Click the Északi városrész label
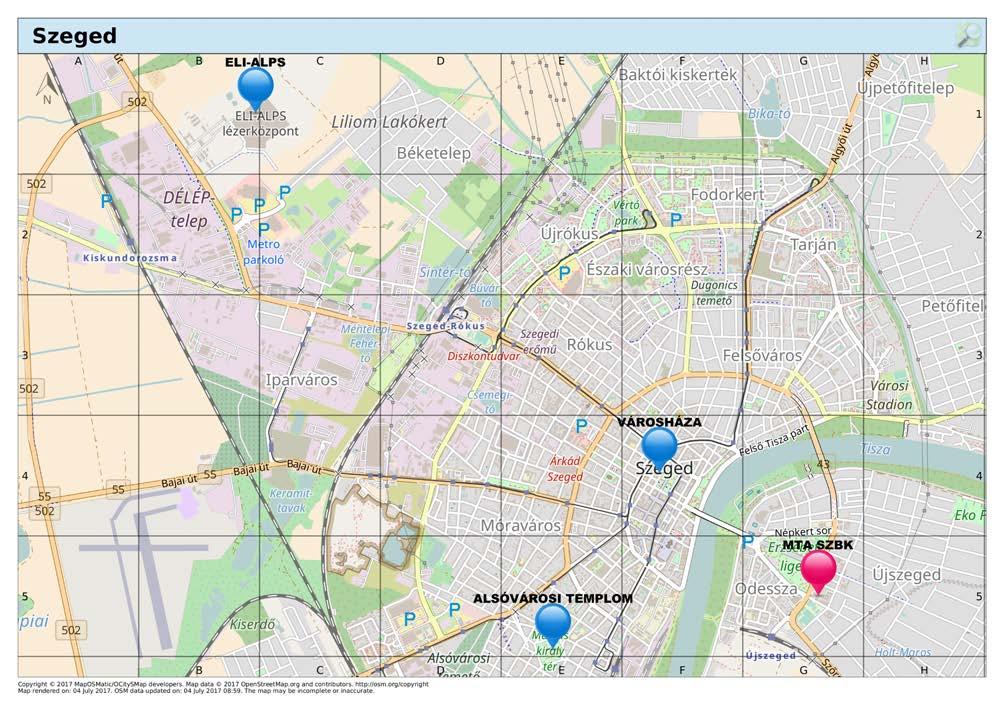The width and height of the screenshot is (1004, 709). tap(647, 270)
